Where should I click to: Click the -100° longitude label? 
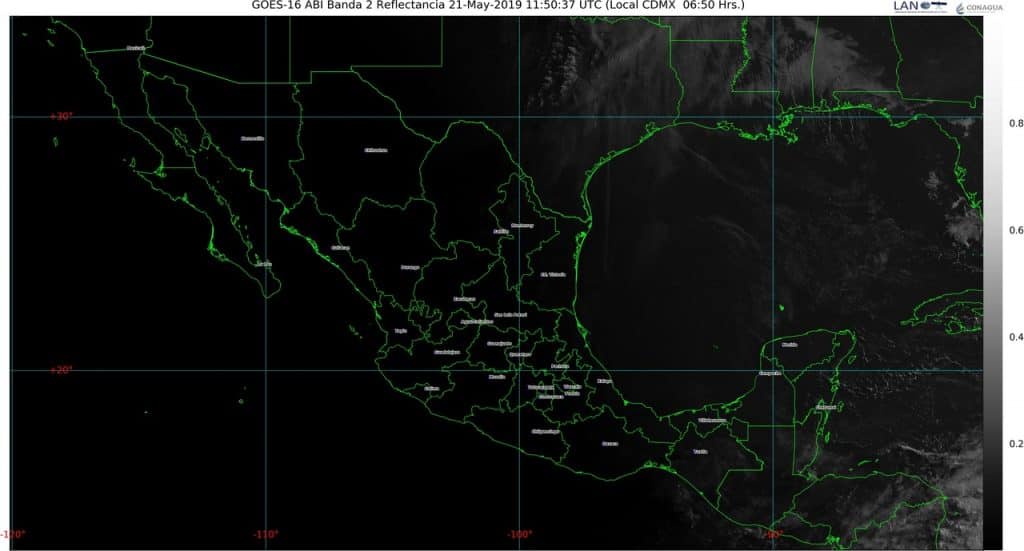(518, 534)
